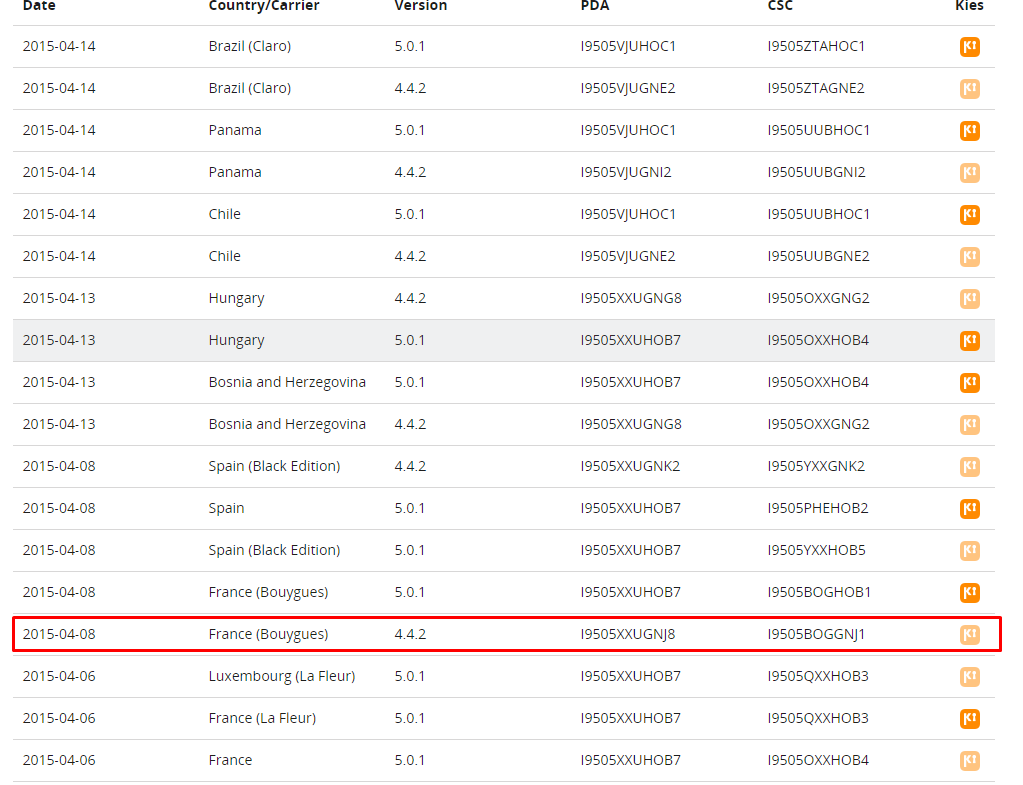Image resolution: width=1023 pixels, height=785 pixels.
Task: Click 'Chile' cell in the 4.4.2 row
Action: [224, 256]
